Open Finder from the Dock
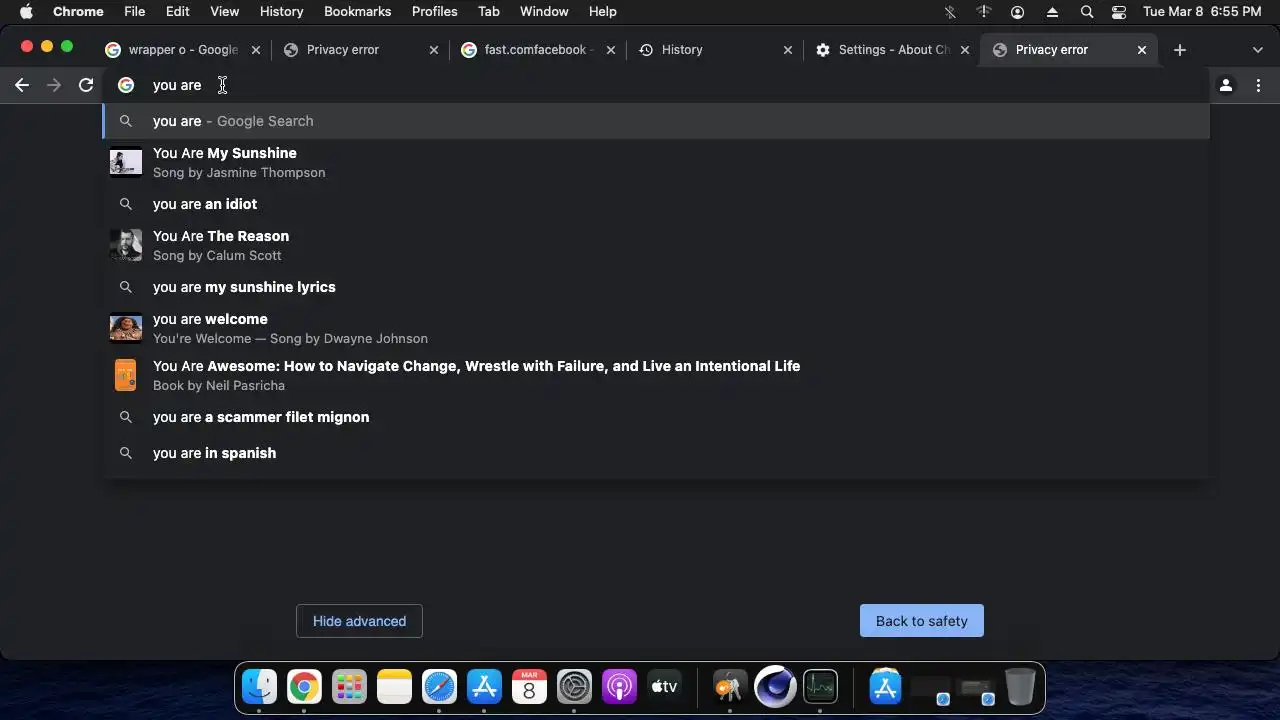 (259, 687)
